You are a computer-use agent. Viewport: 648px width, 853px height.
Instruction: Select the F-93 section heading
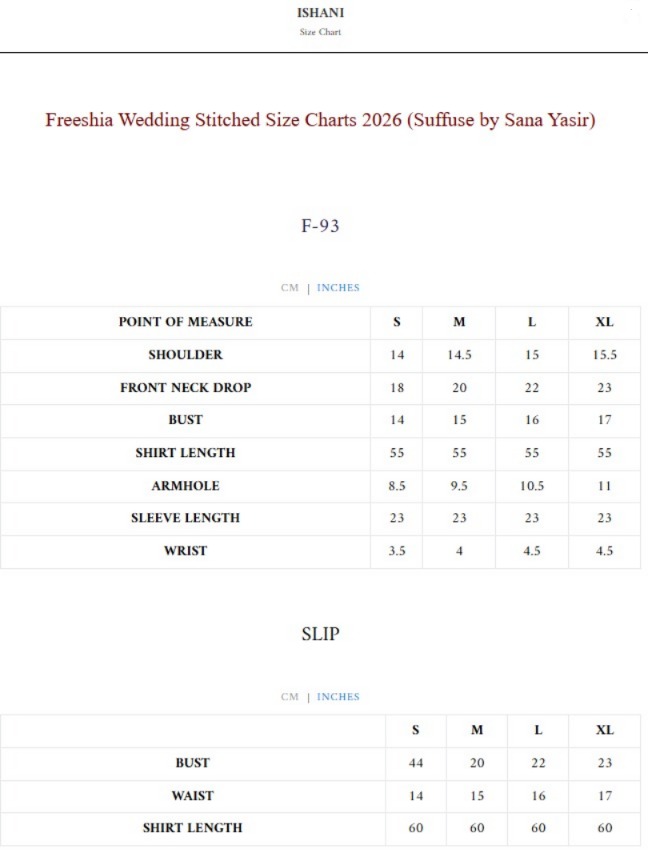coord(320,226)
